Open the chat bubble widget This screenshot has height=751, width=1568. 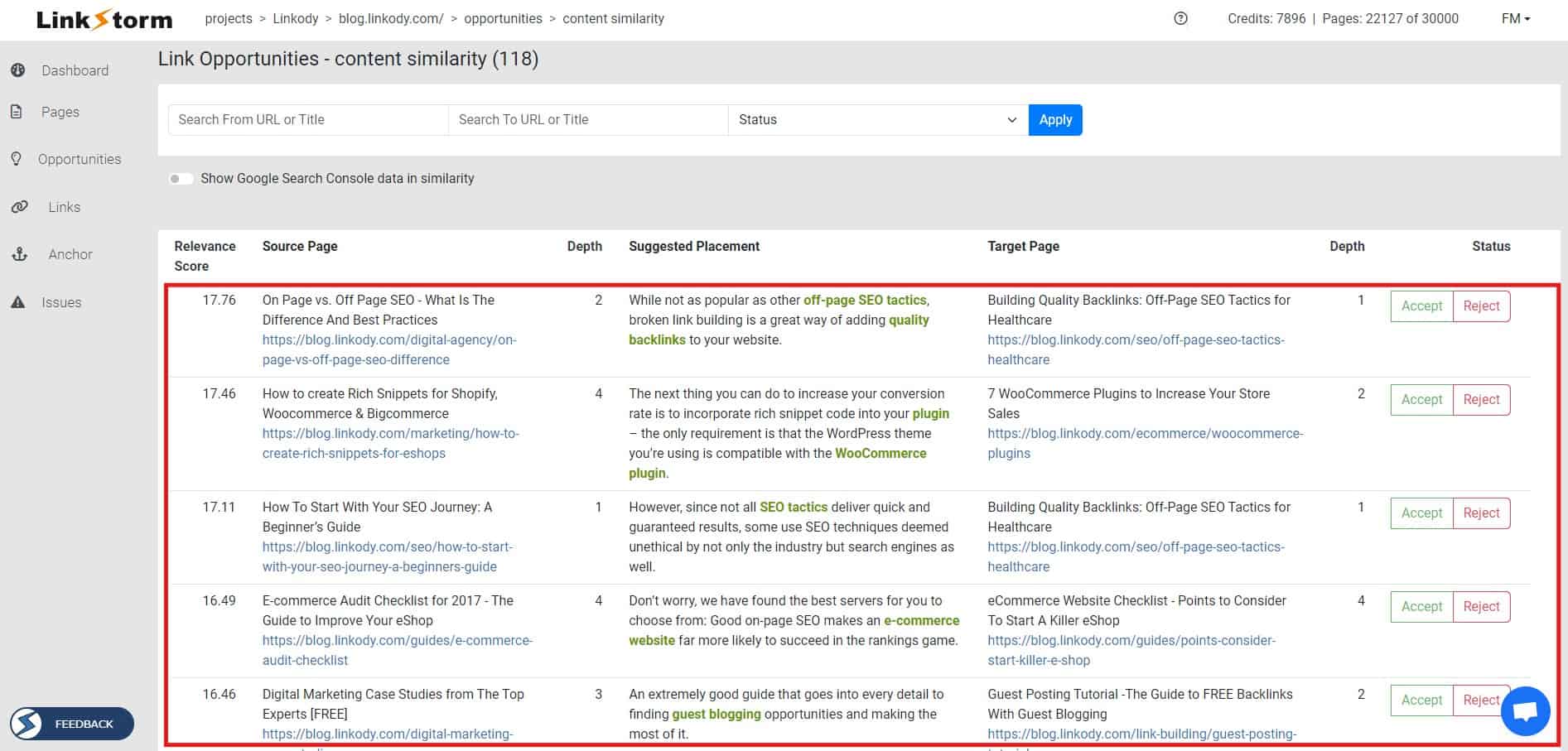pos(1525,710)
